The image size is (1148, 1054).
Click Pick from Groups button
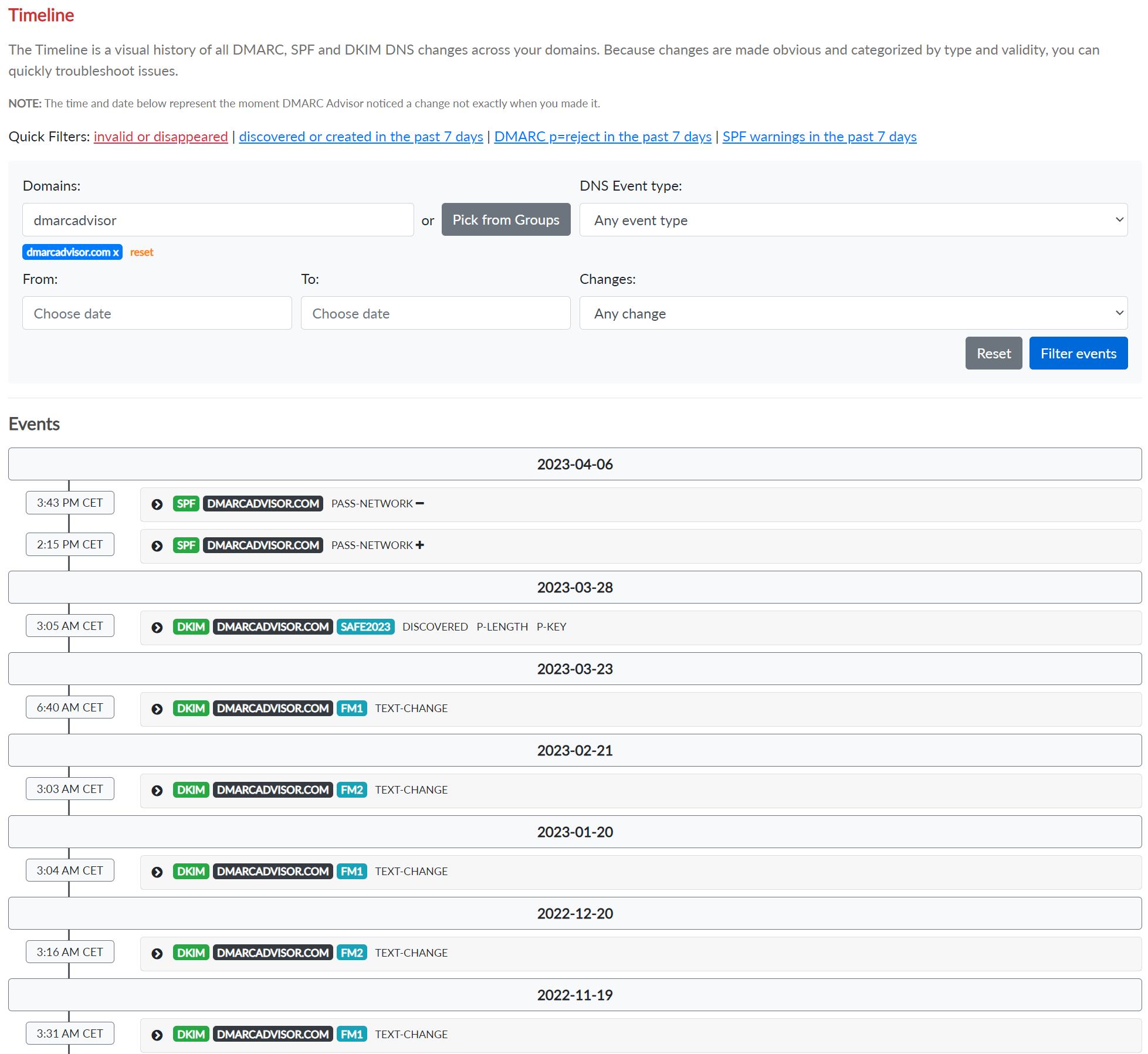click(x=505, y=220)
